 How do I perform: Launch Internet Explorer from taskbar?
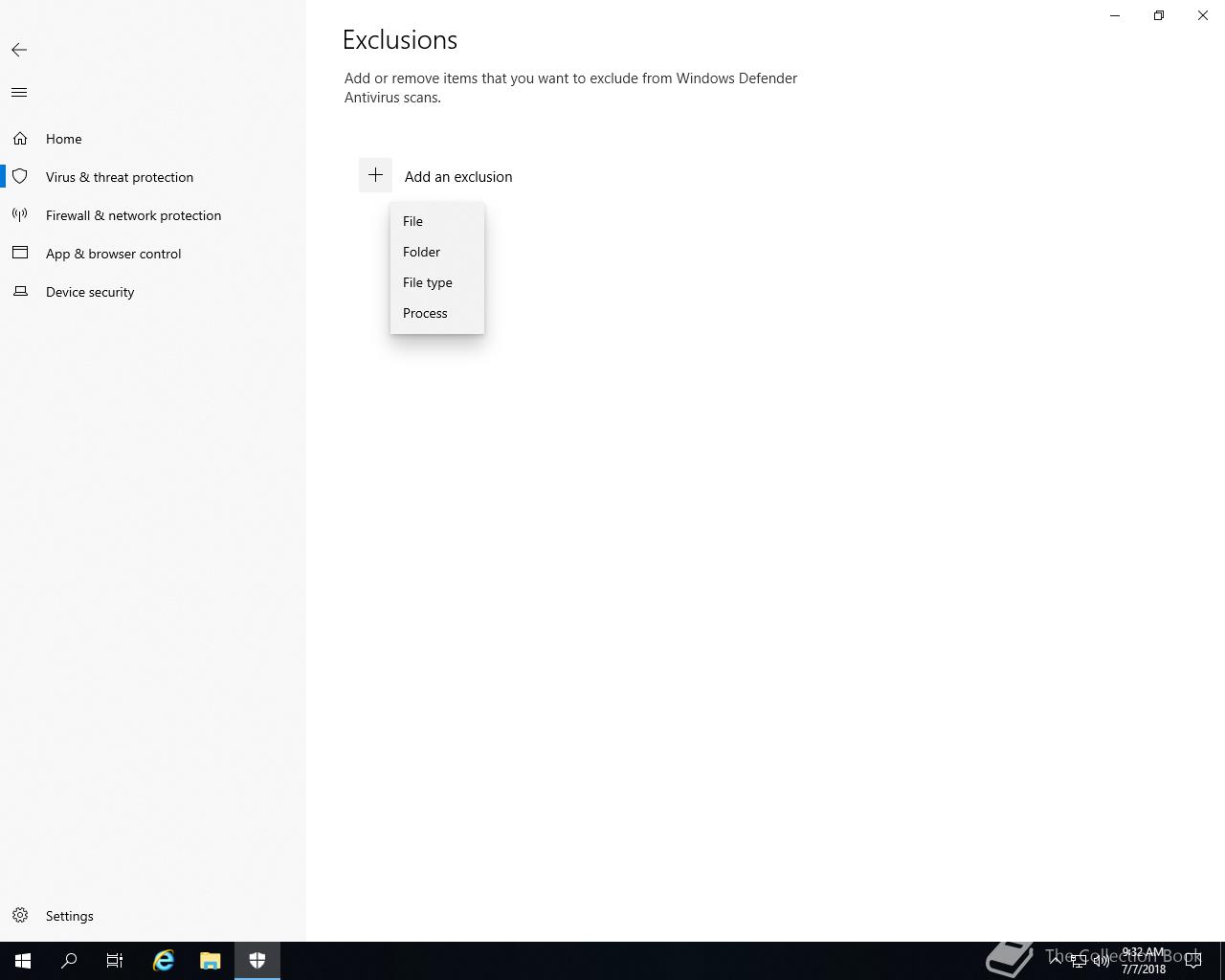click(x=164, y=961)
